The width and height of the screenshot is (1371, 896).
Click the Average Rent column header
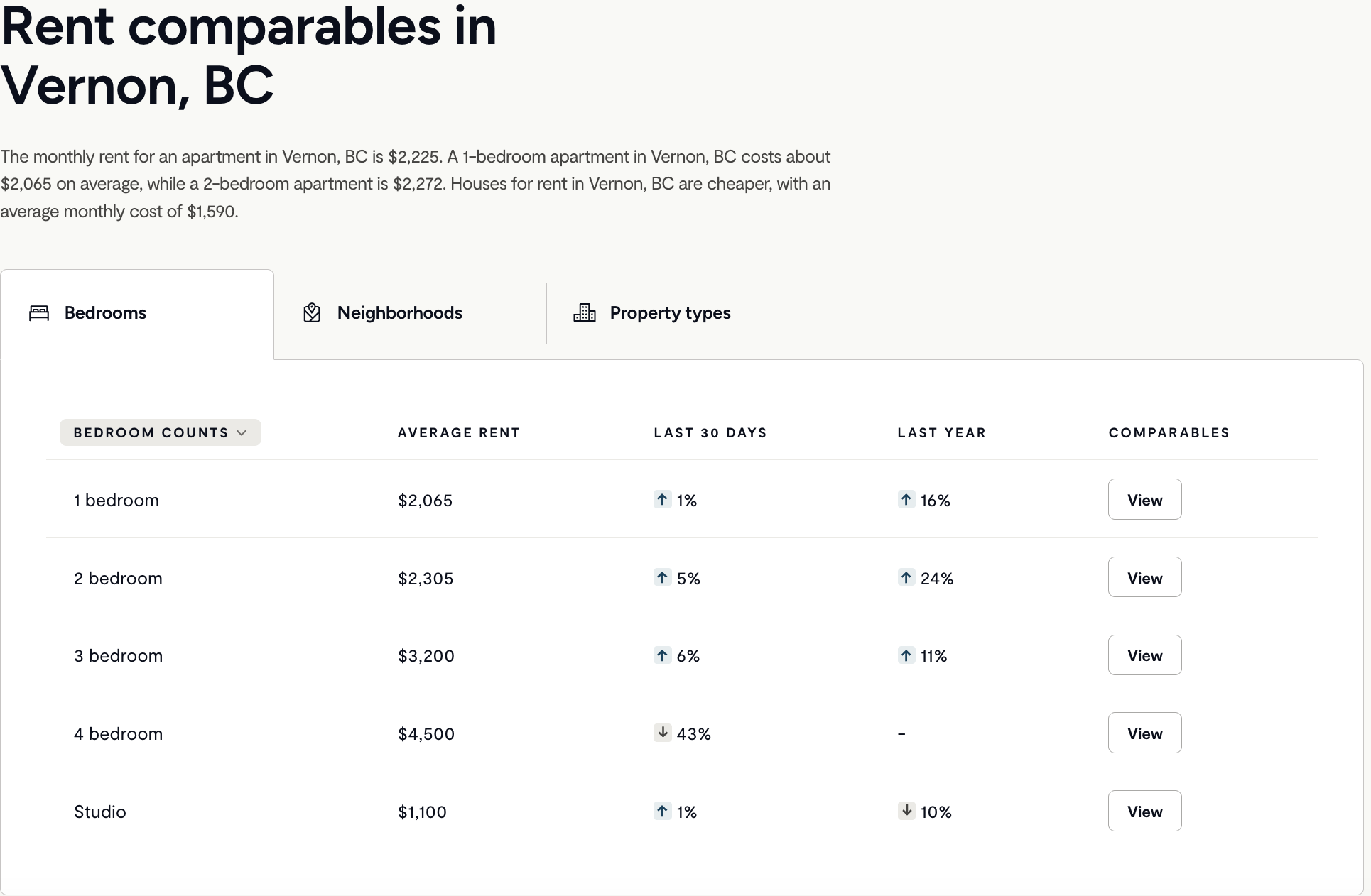tap(459, 433)
